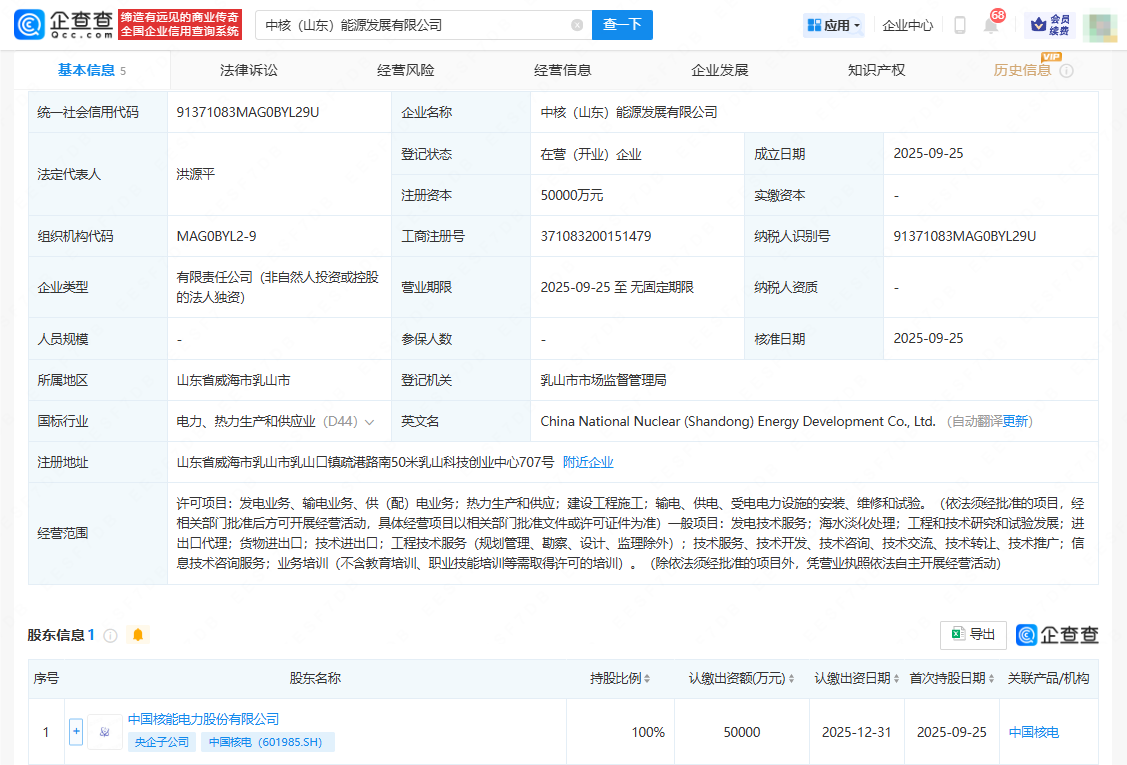This screenshot has width=1127, height=765.
Task: Clear the search box with X icon
Action: [x=577, y=25]
